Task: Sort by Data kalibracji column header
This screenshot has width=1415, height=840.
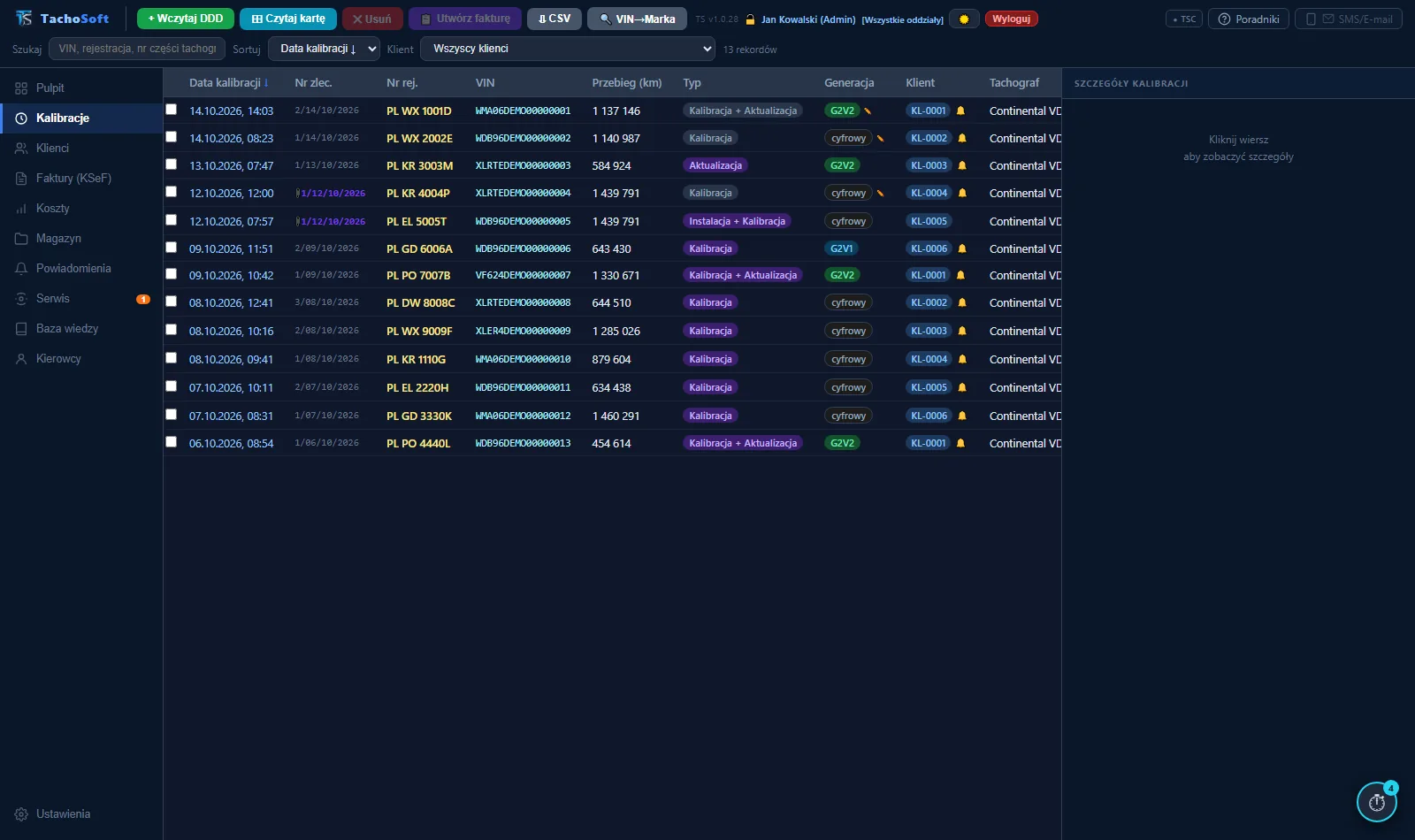Action: (228, 82)
